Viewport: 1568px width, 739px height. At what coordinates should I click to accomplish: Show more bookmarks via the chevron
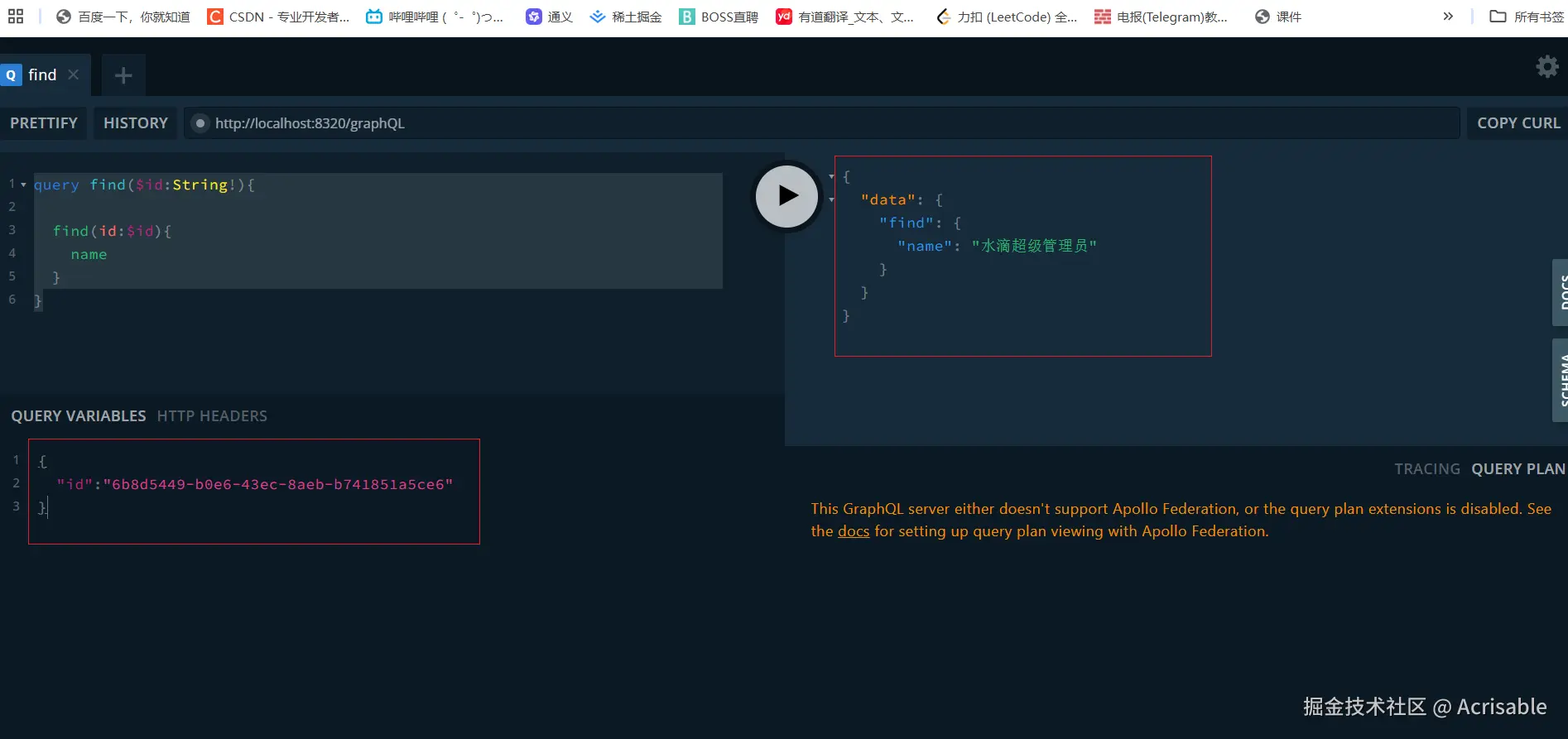coord(1448,16)
